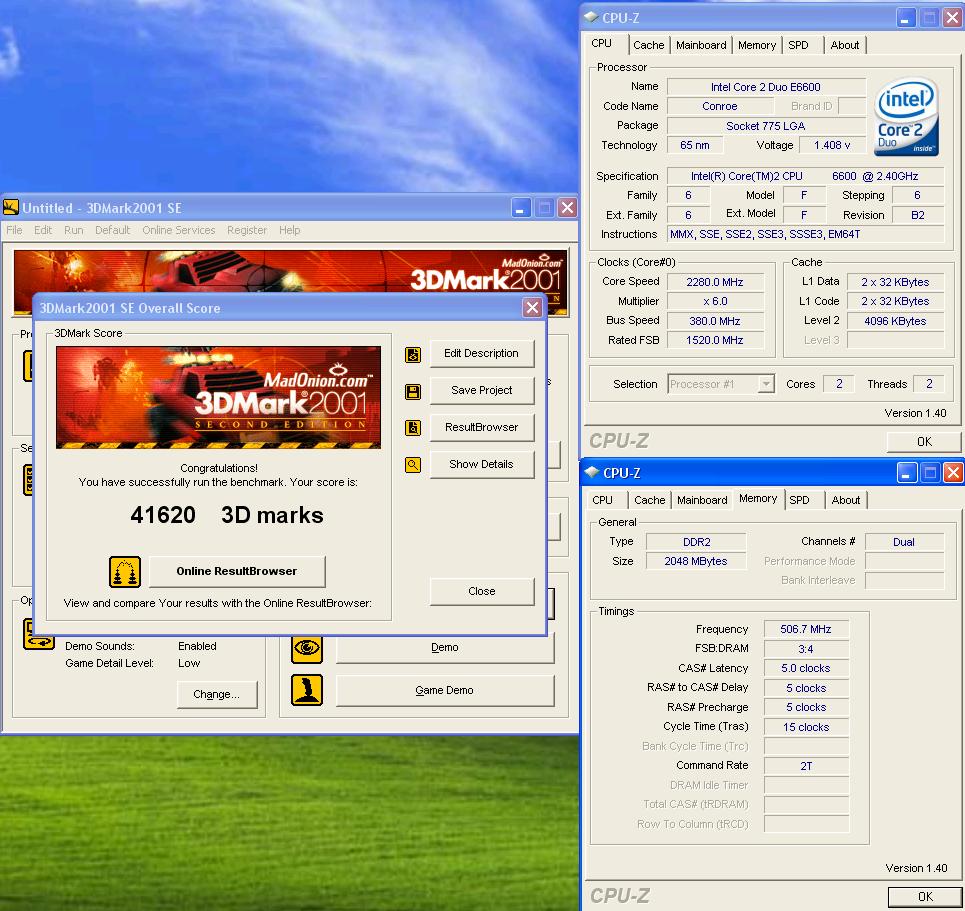
Task: Click the ResultBrowser button
Action: tap(481, 427)
